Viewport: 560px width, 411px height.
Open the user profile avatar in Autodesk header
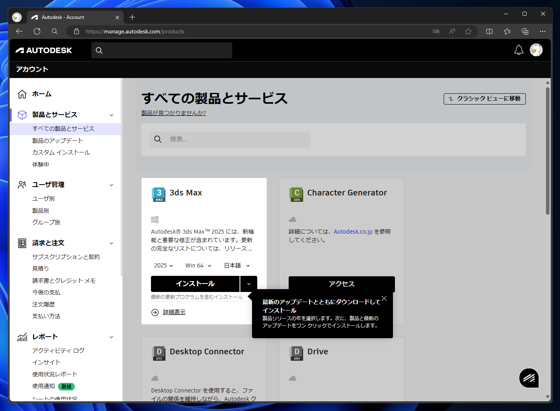click(x=536, y=50)
